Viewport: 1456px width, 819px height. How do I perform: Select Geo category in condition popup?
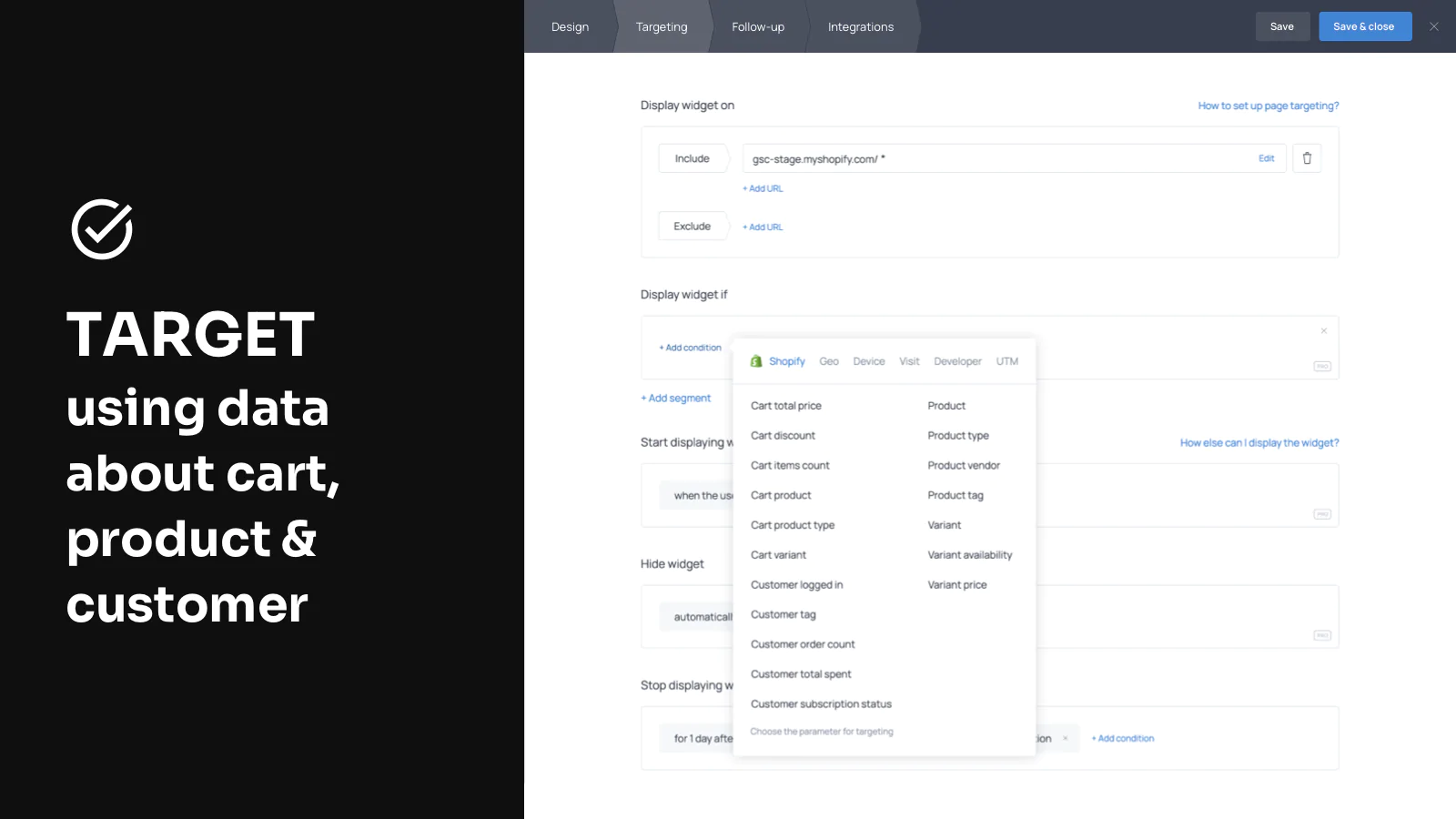pos(828,361)
